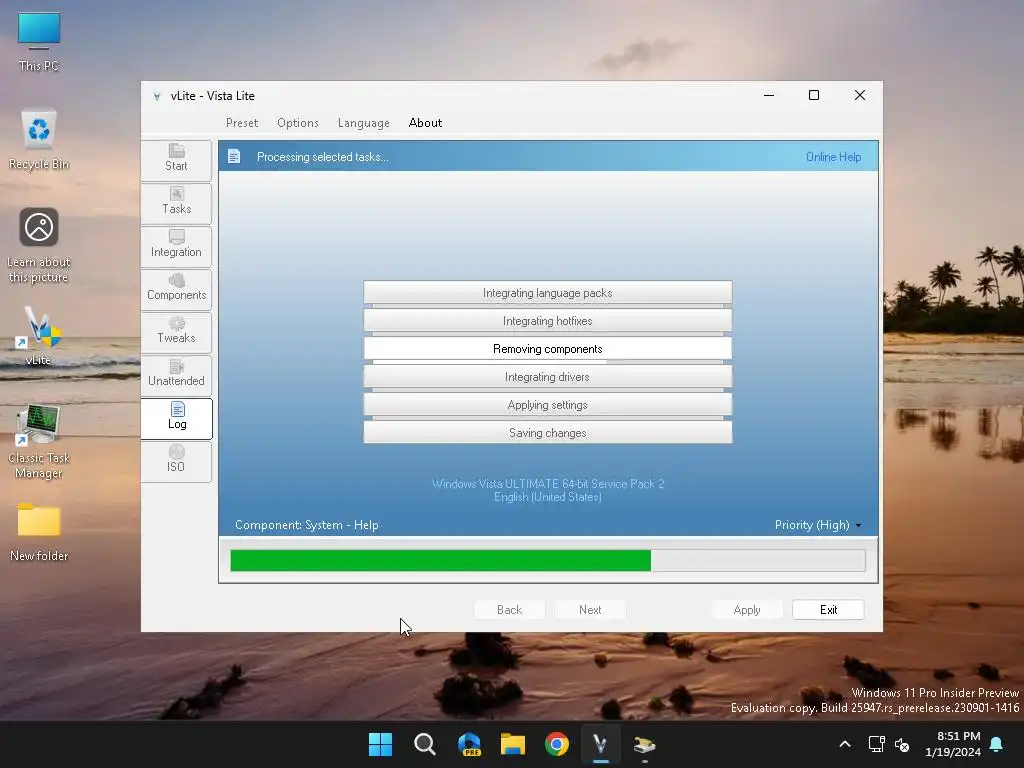Open the notifications bell in system tray
1024x768 pixels.
tap(997, 744)
